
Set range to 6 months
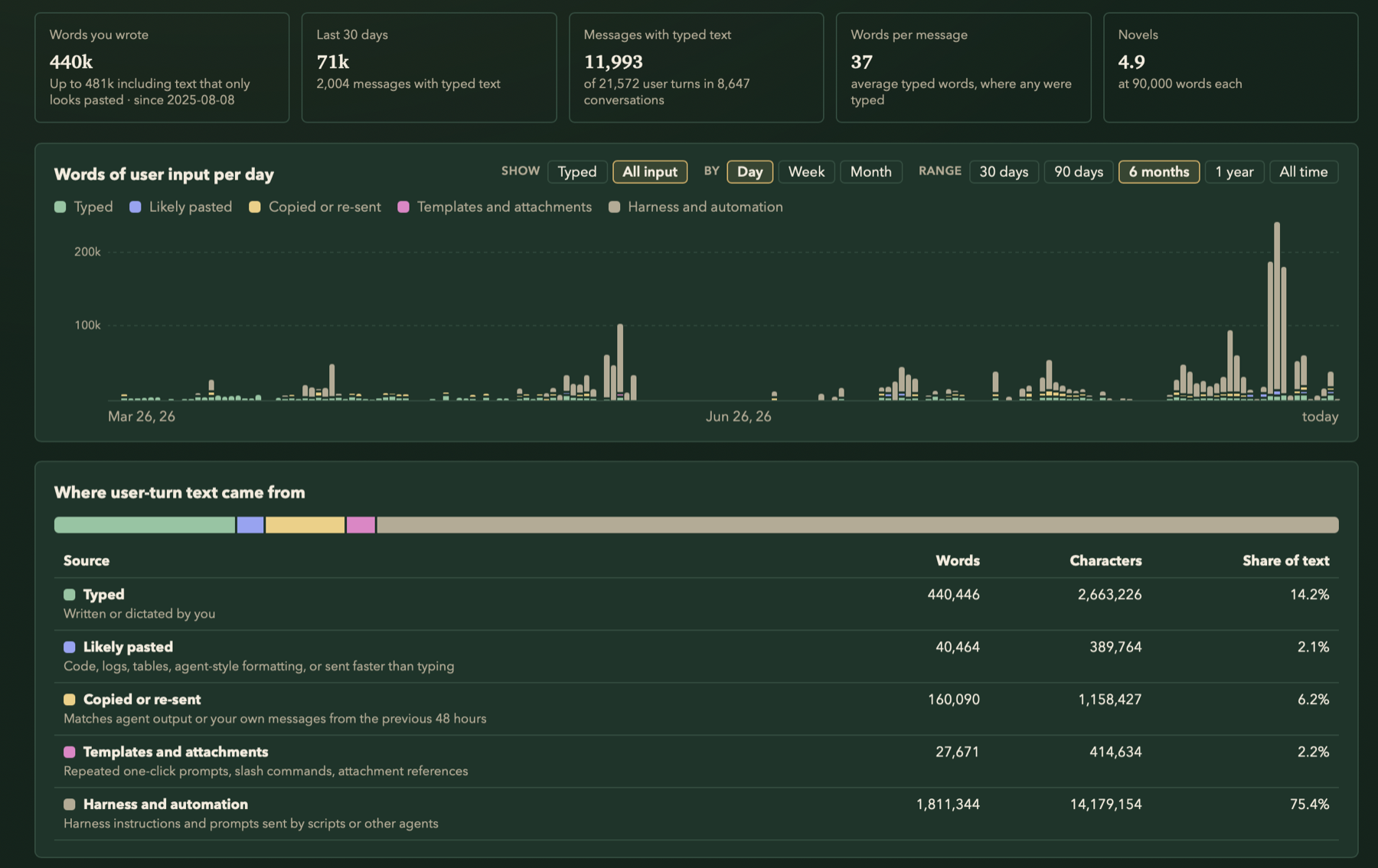coord(1159,171)
